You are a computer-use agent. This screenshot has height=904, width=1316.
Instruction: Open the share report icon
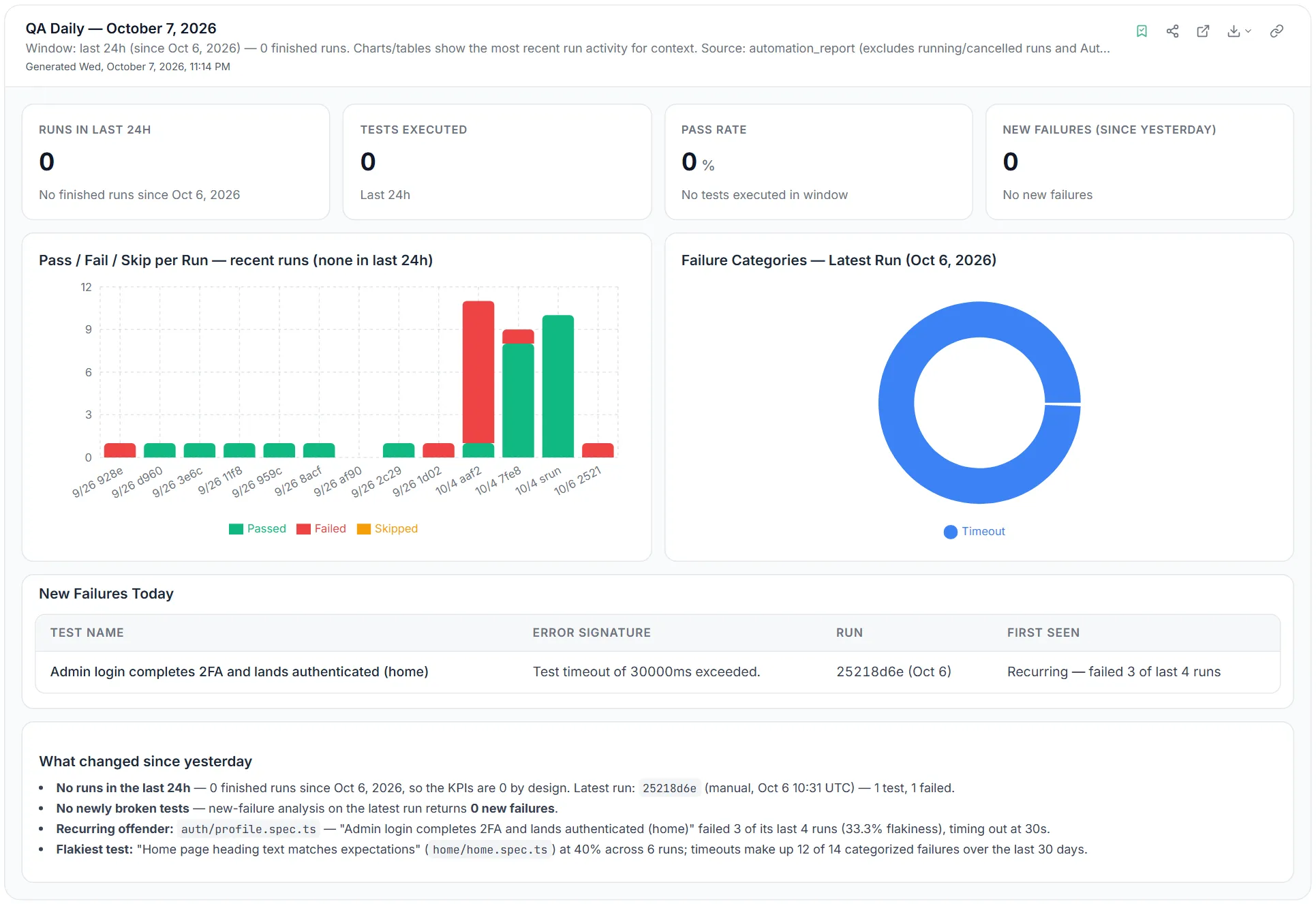(1172, 31)
